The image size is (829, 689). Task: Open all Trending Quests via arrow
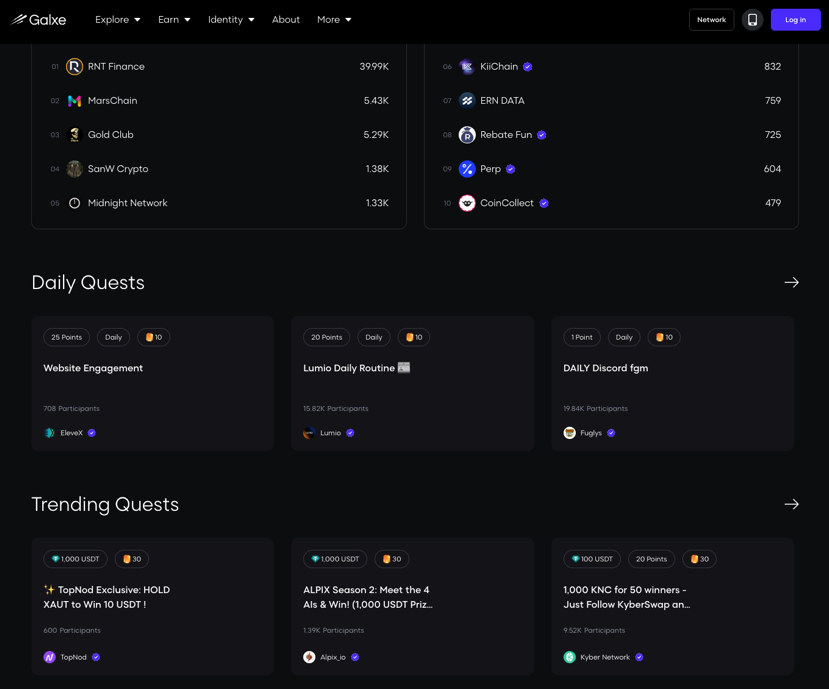(x=791, y=504)
